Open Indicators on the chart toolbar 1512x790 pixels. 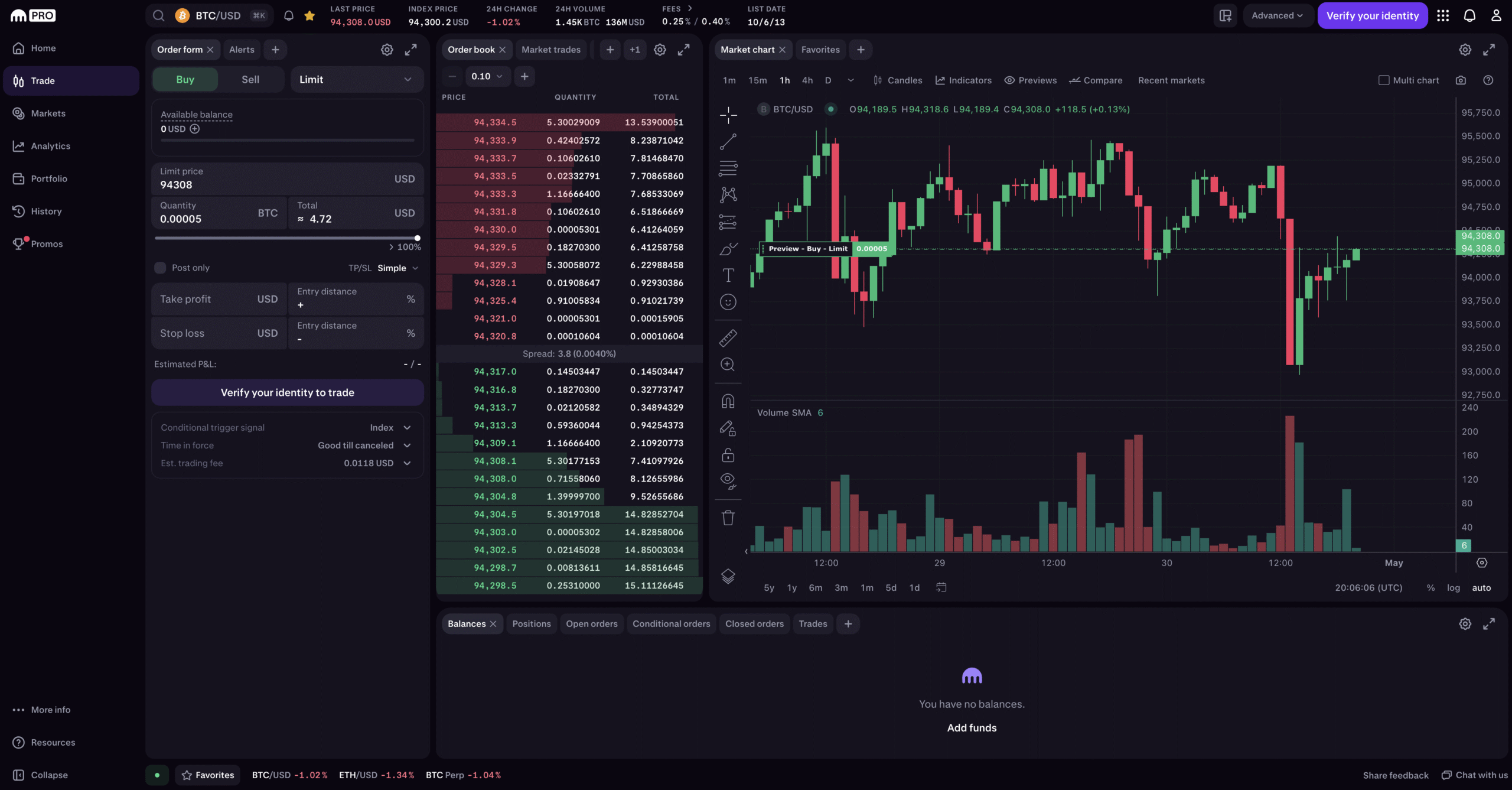click(963, 80)
